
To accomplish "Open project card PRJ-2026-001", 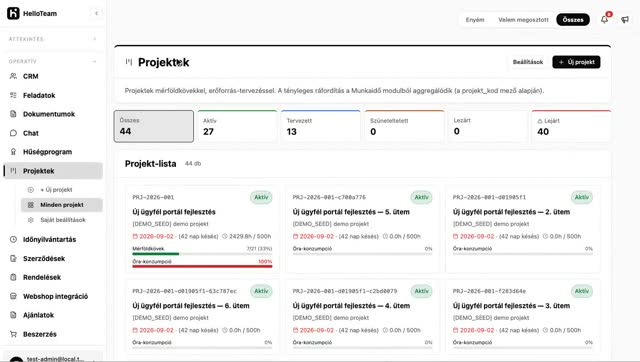I will click(x=202, y=229).
